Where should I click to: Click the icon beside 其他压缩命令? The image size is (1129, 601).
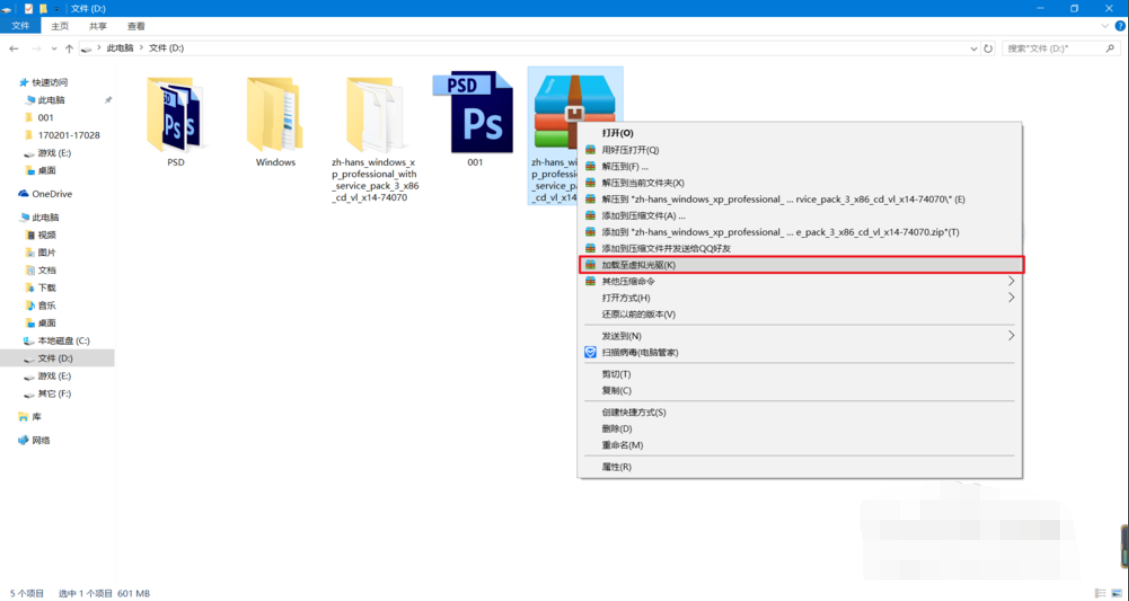[590, 281]
